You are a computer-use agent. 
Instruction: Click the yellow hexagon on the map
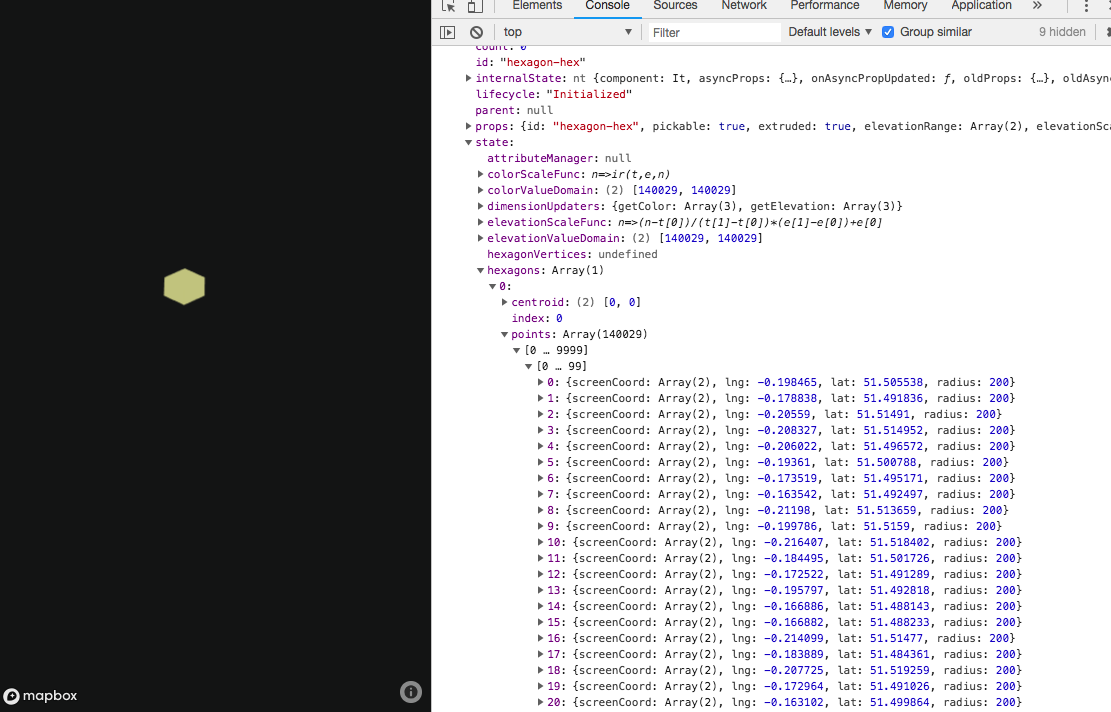coord(184,286)
